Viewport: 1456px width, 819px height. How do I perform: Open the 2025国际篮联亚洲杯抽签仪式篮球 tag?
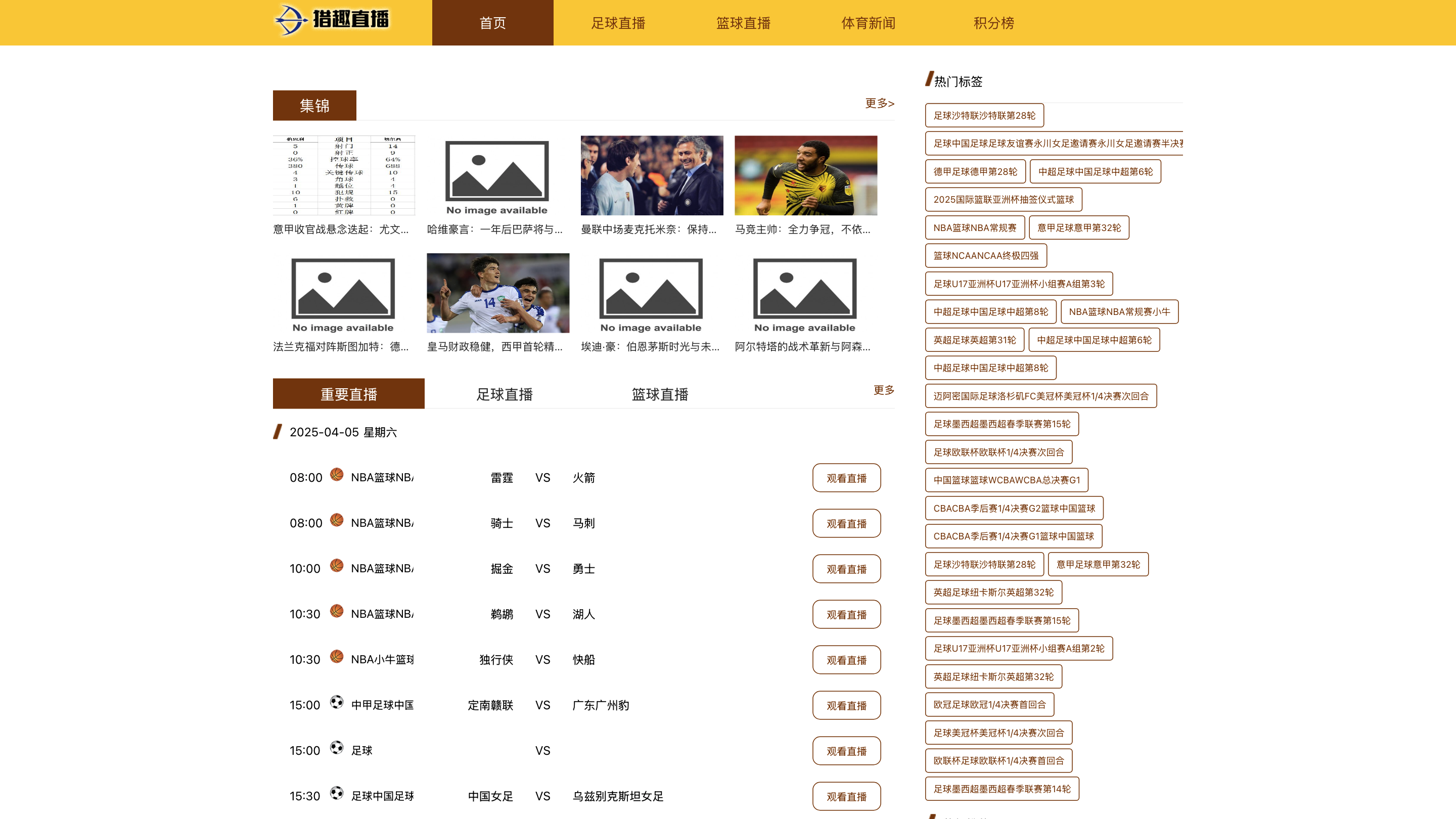(1003, 200)
